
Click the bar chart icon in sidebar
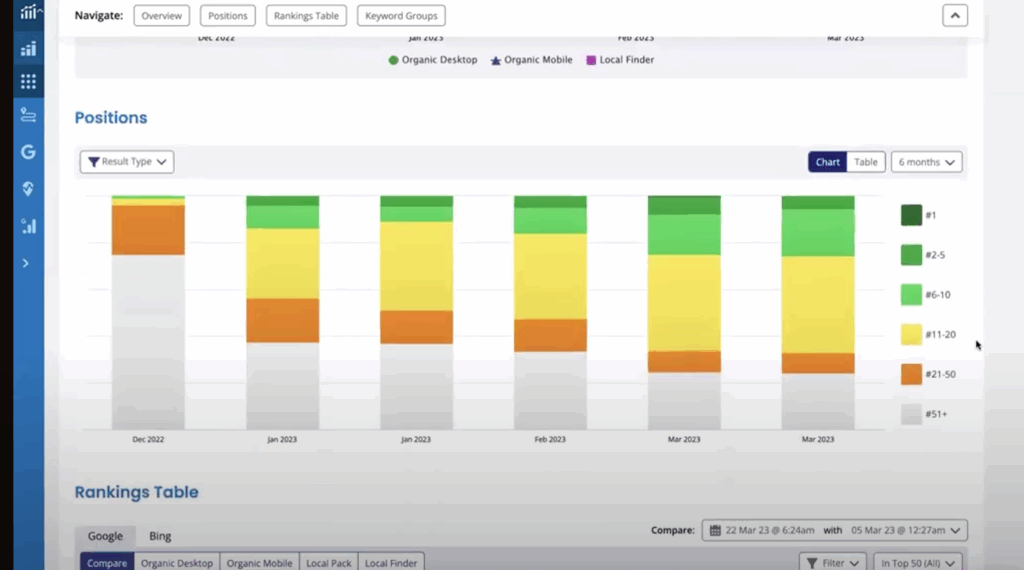click(x=28, y=49)
